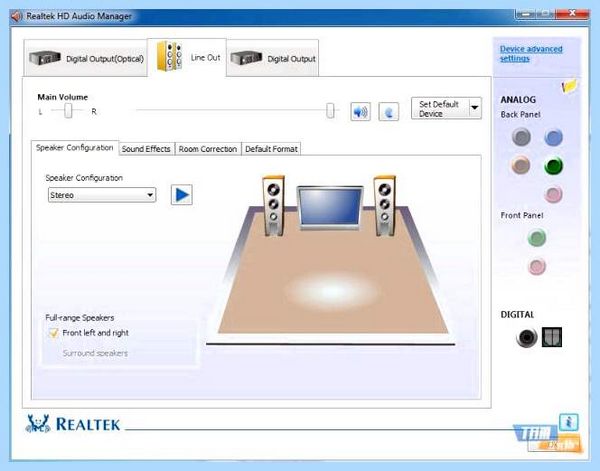Viewport: 600px width, 471px height.
Task: Click the pink back panel jack
Action: [553, 194]
